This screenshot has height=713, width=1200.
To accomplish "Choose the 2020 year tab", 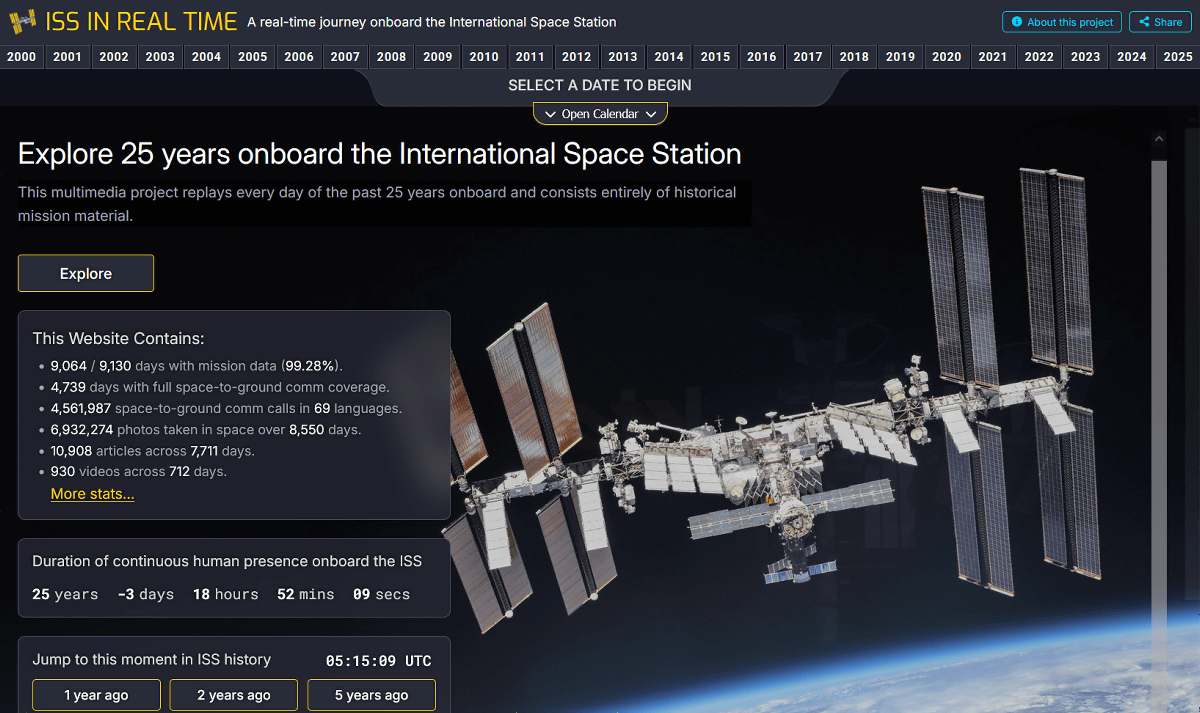I will [x=946, y=57].
